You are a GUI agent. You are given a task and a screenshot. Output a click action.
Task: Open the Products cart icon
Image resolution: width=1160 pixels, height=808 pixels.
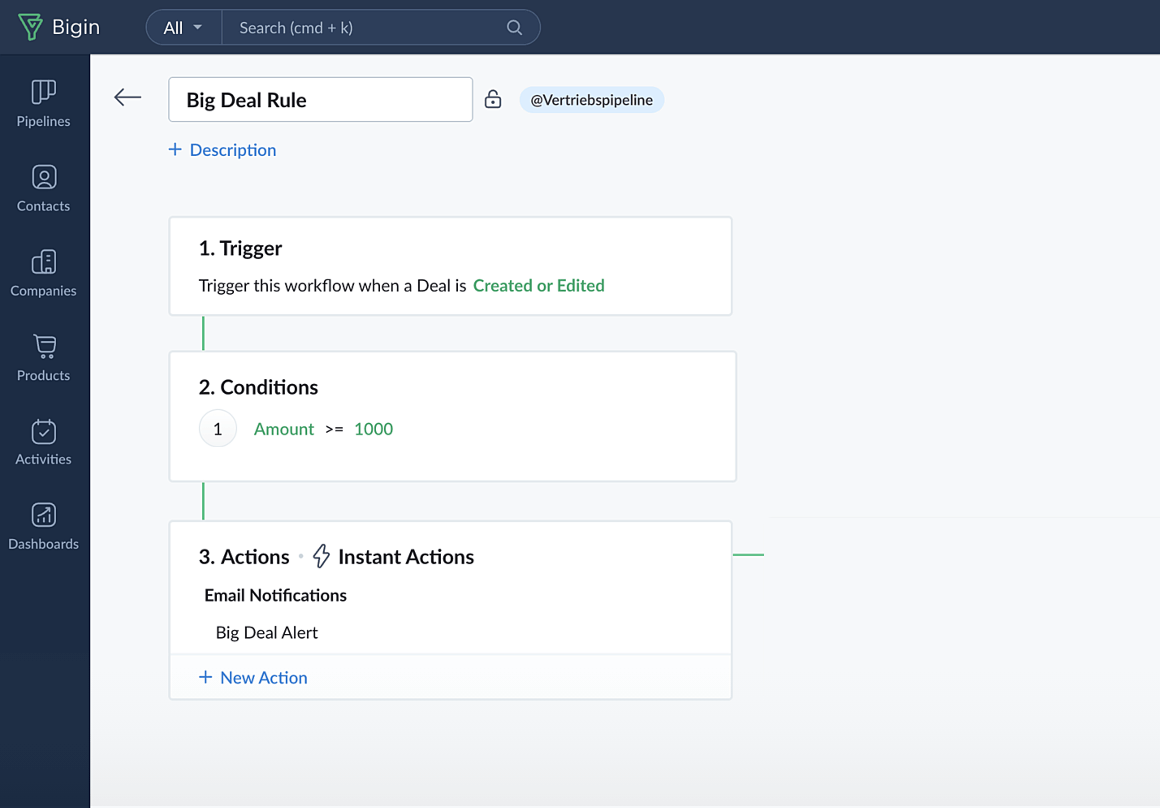coord(44,346)
